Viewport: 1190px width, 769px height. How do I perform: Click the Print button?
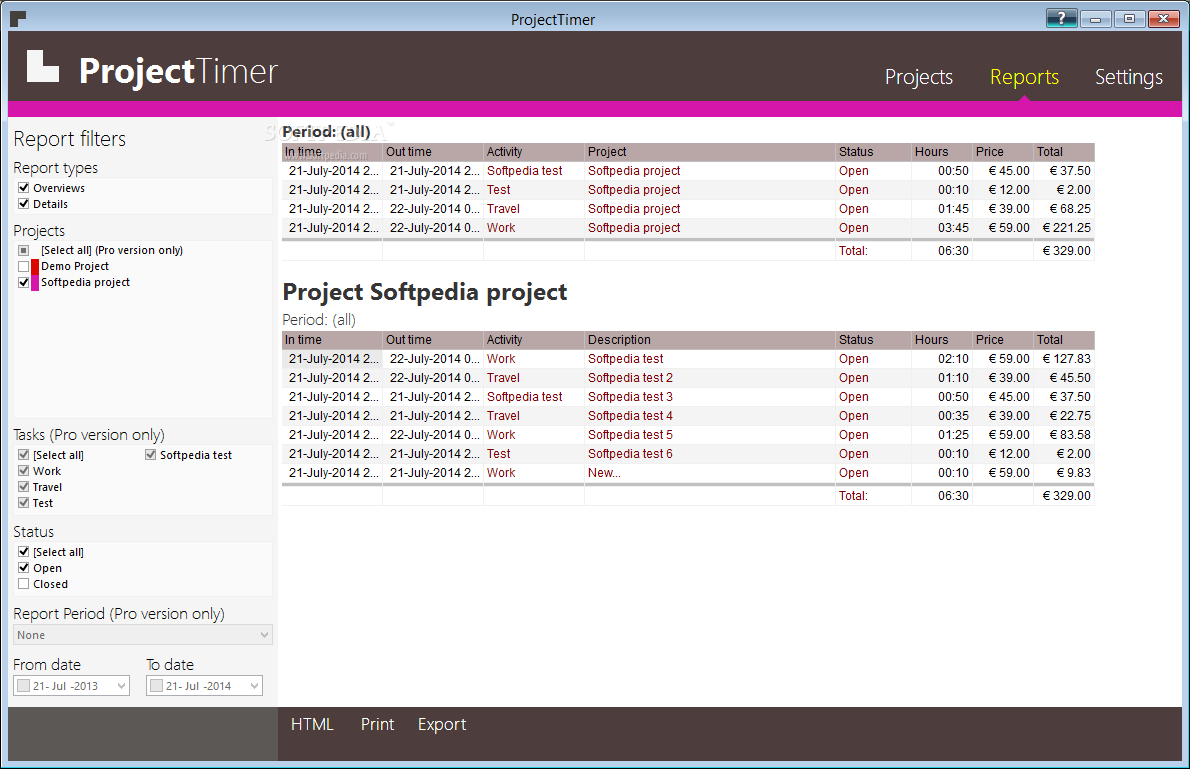coord(377,724)
